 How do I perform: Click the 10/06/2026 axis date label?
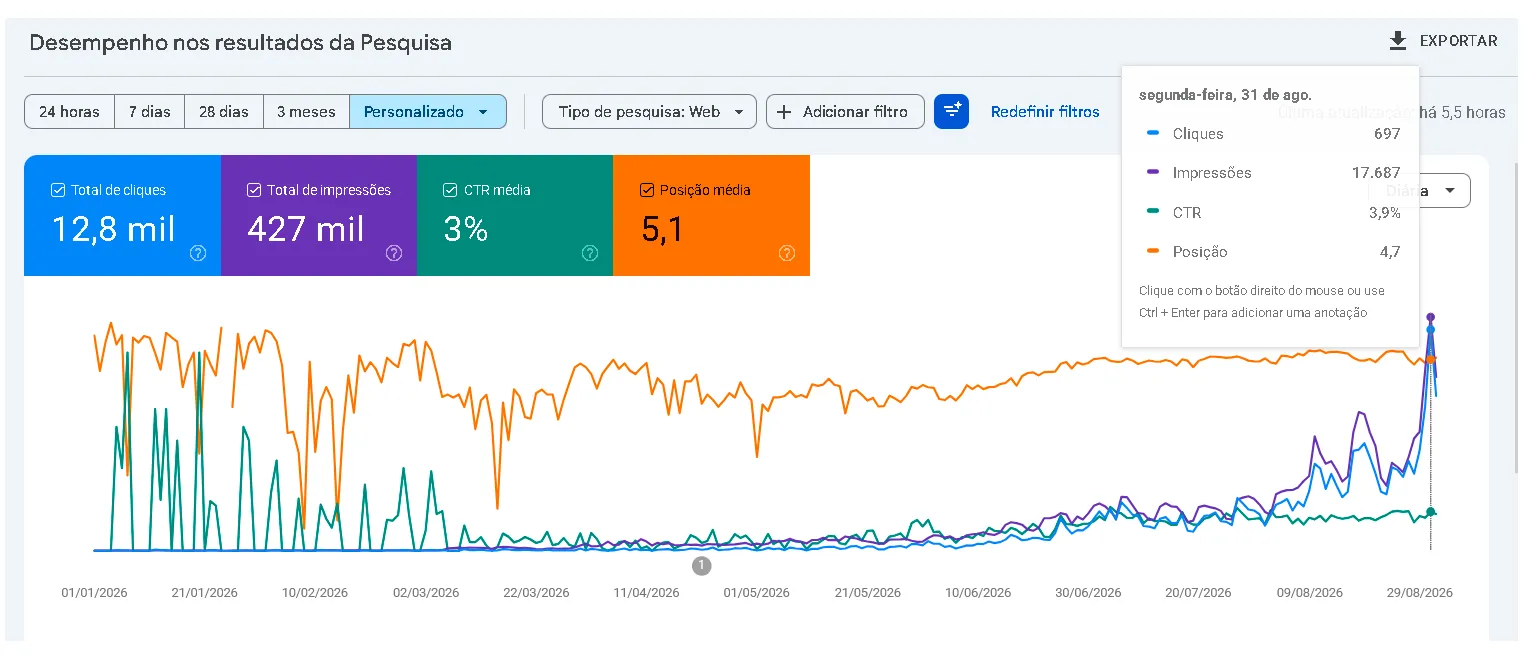pyautogui.click(x=978, y=593)
